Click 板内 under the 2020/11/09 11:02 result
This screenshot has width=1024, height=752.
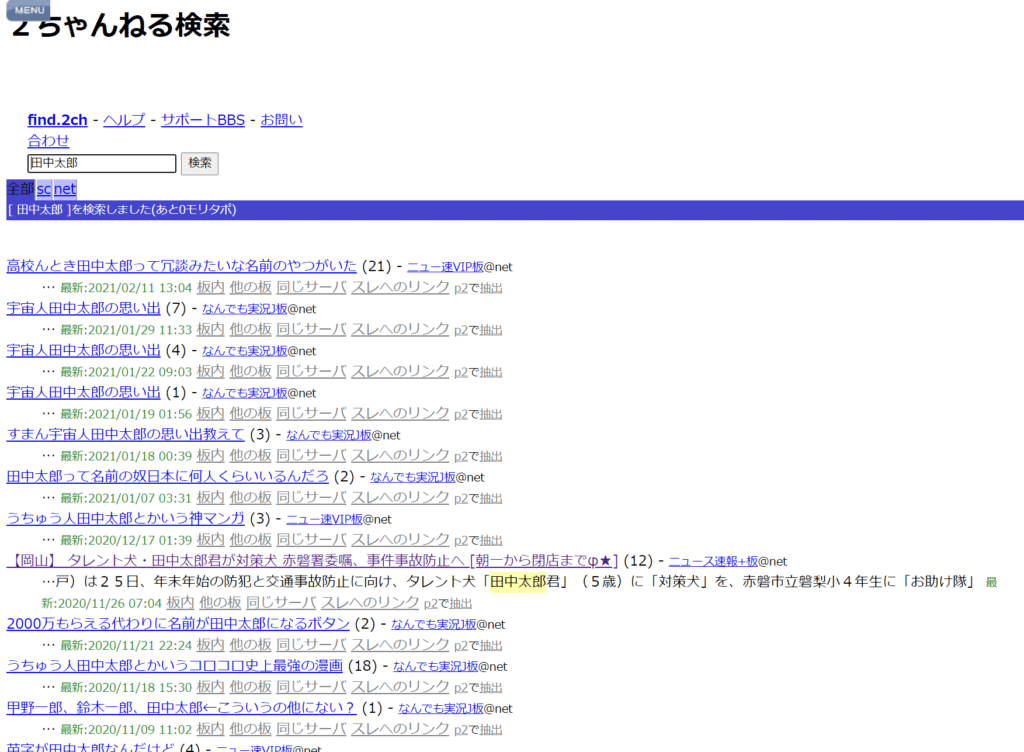click(210, 729)
